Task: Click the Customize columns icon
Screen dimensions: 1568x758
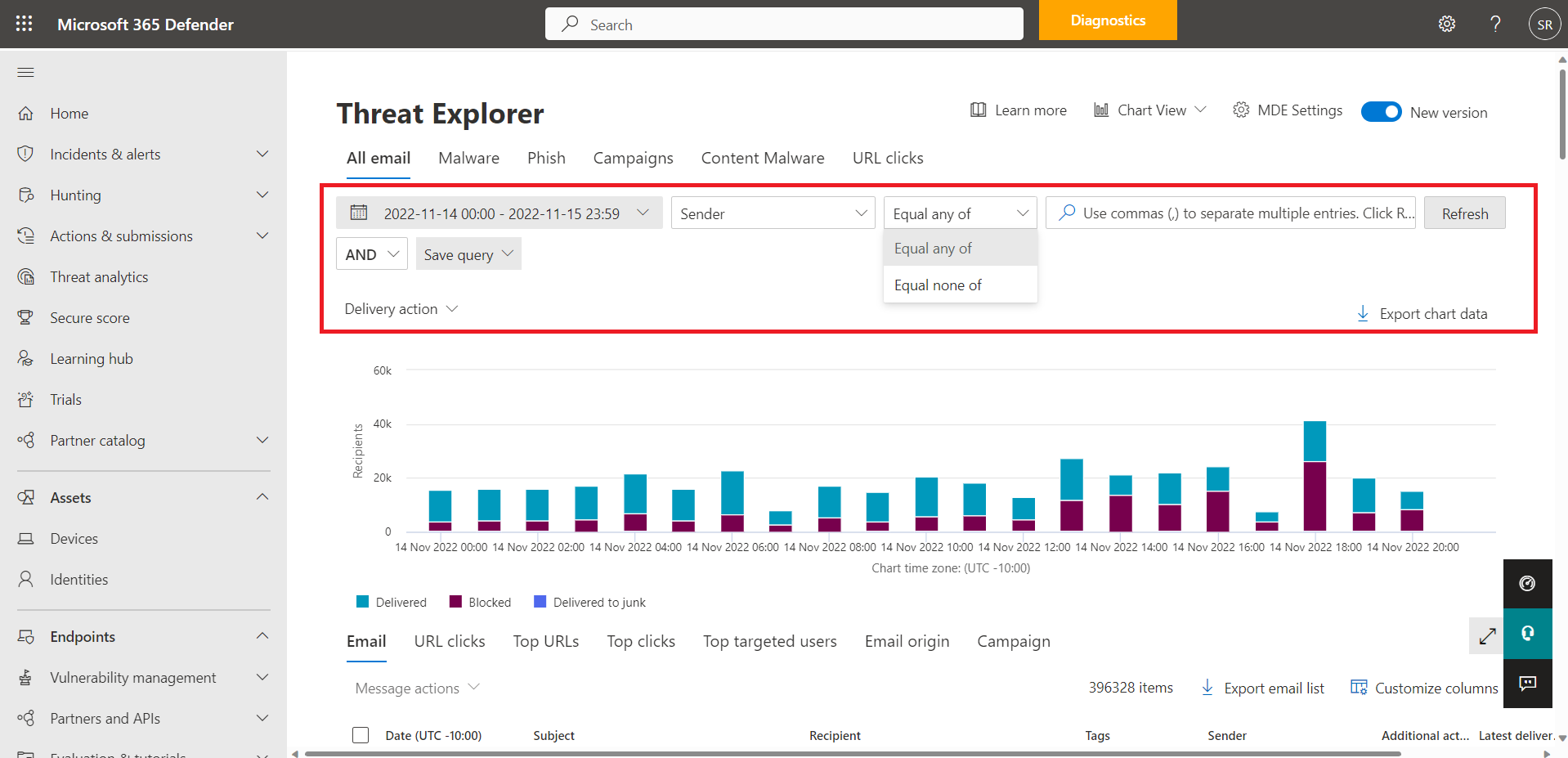Action: [1359, 687]
